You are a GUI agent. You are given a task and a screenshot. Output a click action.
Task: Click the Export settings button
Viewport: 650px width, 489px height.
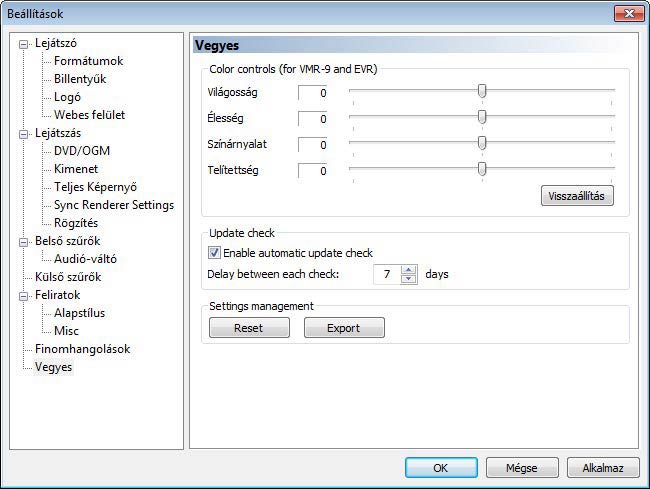pos(344,328)
